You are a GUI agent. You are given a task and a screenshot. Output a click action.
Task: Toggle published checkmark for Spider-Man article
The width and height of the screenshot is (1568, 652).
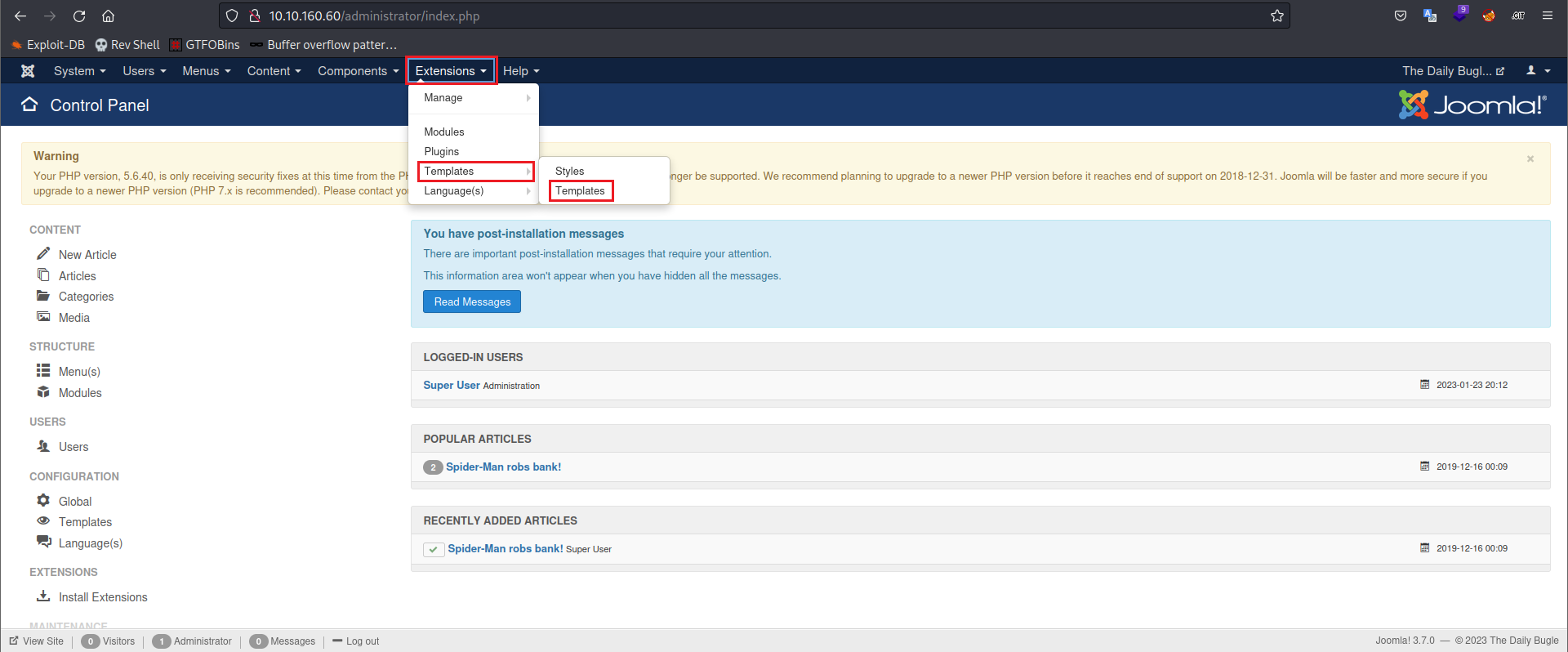[434, 550]
